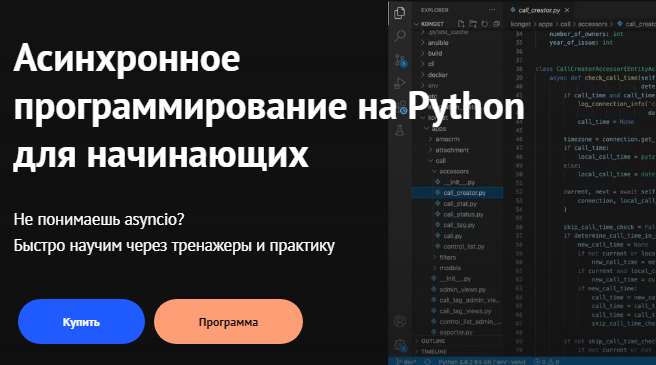
Task: Click Python file icon beside call_stat.py
Action: 438,203
